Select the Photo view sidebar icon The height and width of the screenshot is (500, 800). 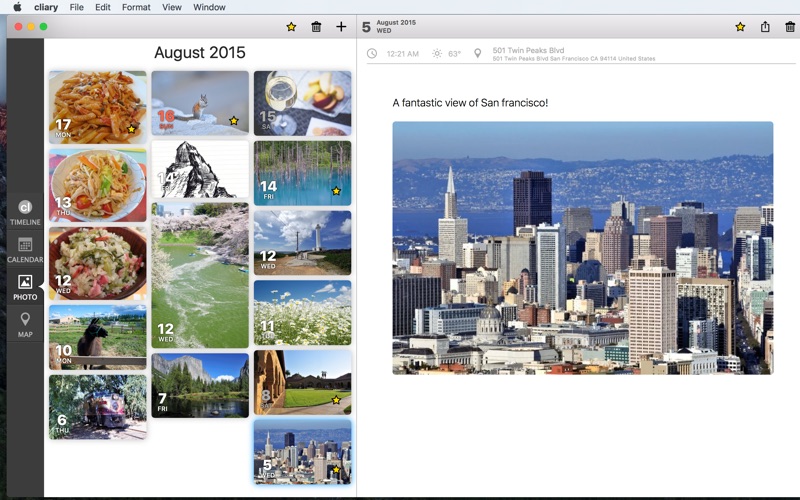[25, 288]
